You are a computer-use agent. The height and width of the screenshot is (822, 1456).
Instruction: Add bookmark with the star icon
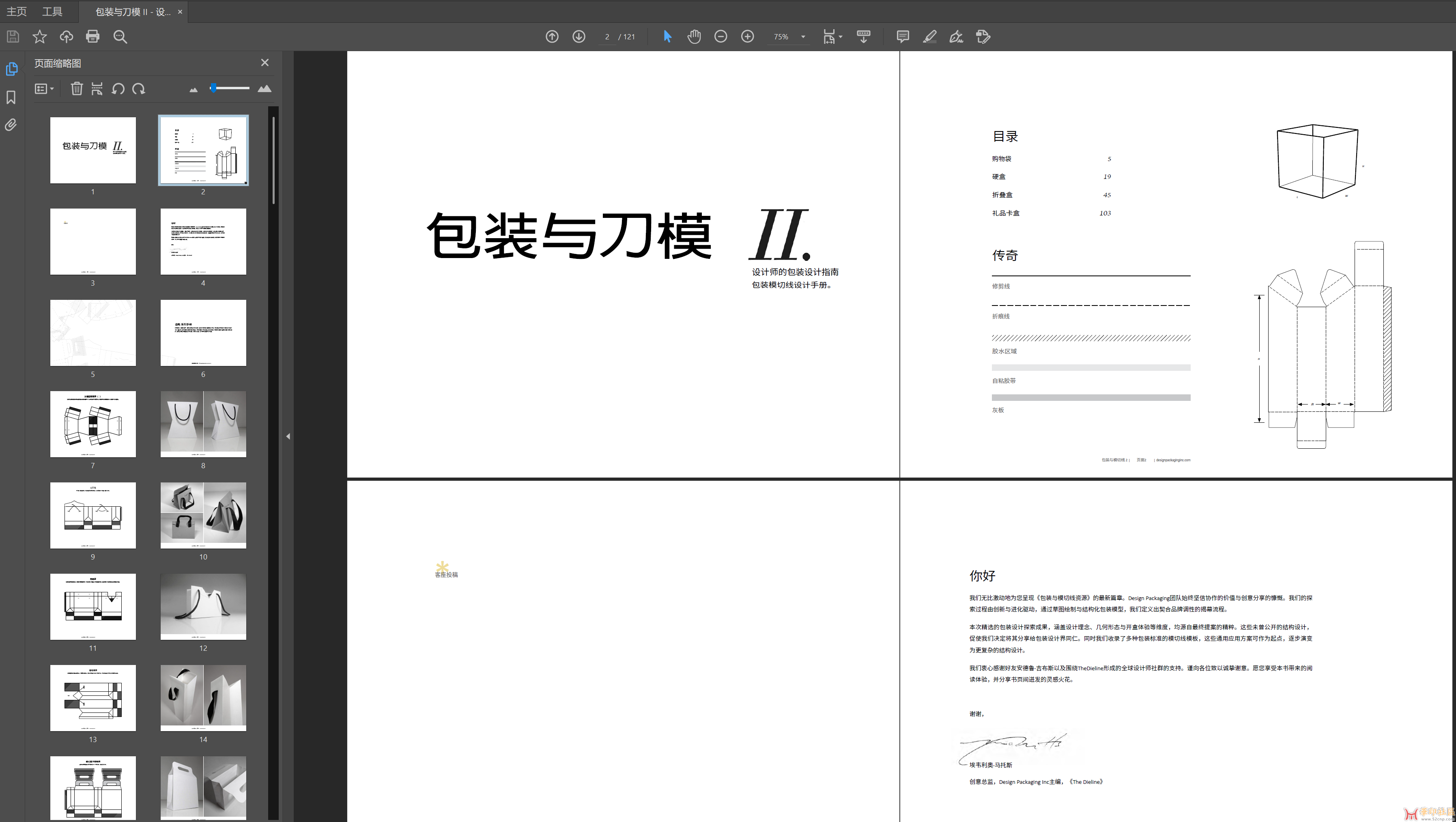(x=40, y=37)
